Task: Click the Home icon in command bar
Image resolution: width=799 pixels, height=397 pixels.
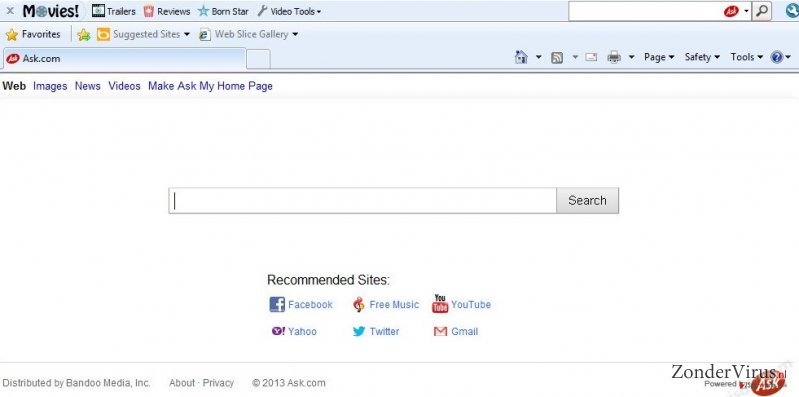Action: 521,57
